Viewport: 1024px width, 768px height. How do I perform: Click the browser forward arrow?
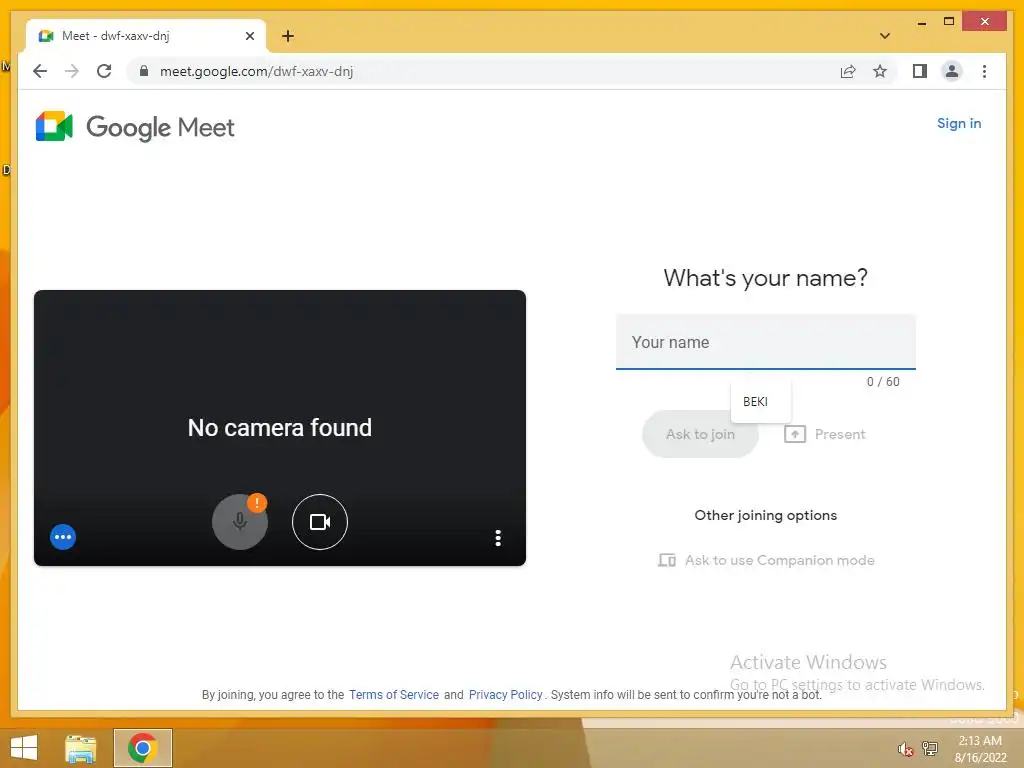(x=72, y=71)
